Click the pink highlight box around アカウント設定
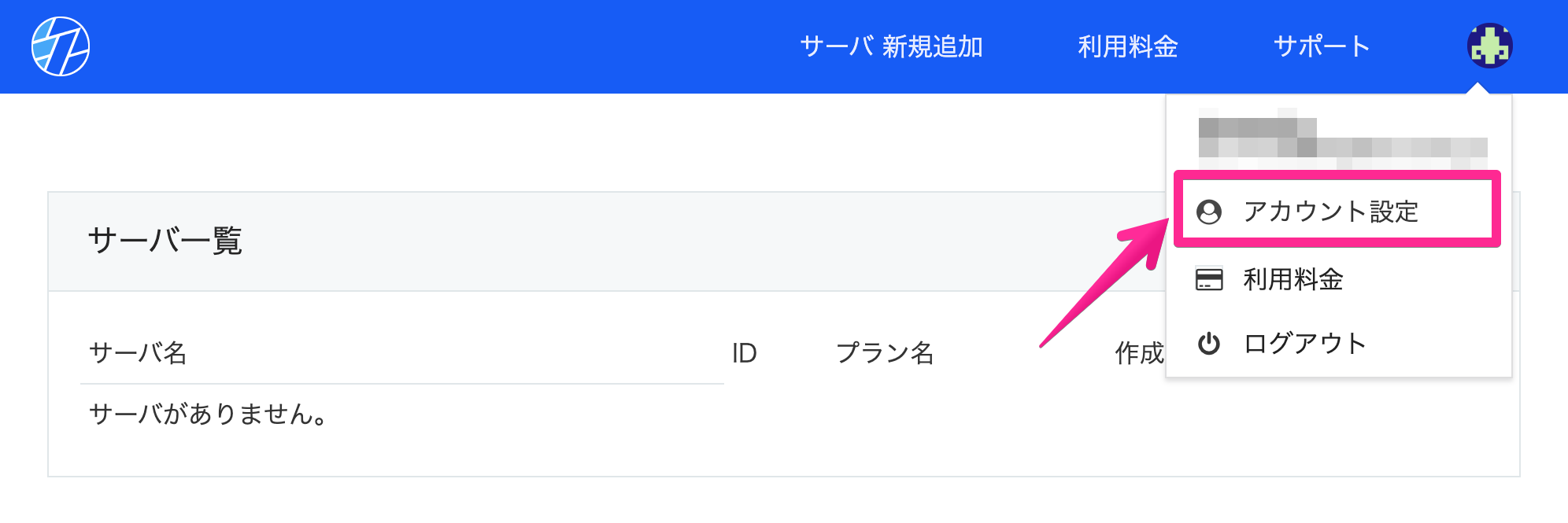Image resolution: width=1568 pixels, height=523 pixels. point(1337,209)
